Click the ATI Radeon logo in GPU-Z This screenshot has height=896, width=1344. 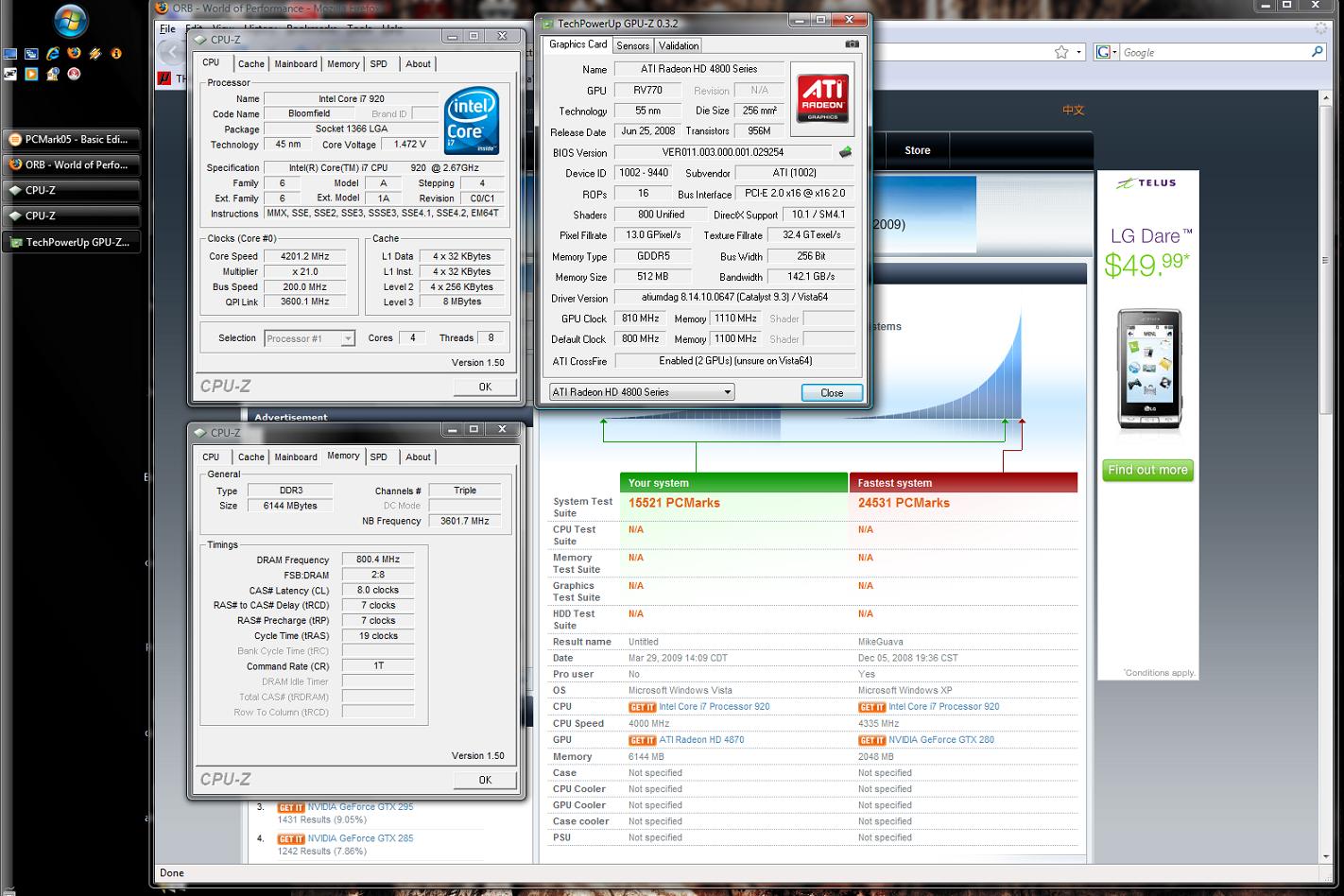pos(822,98)
